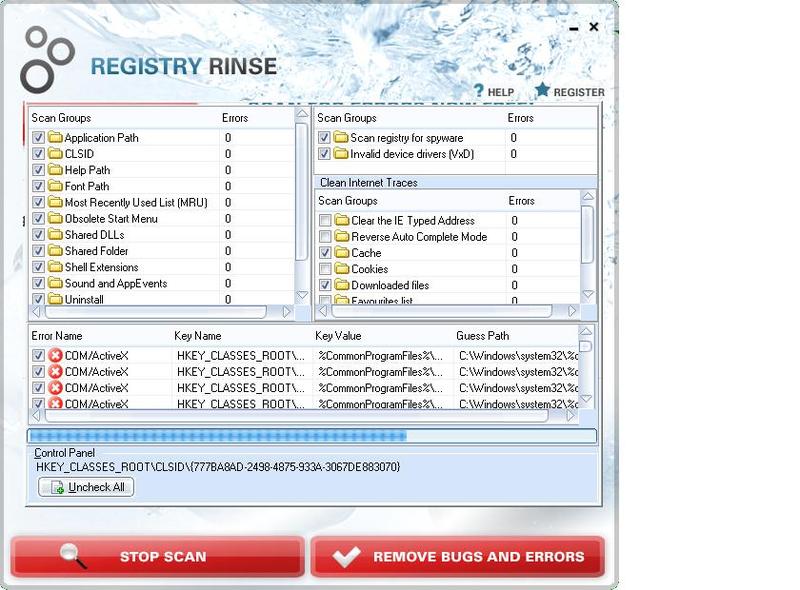Click the scan progress bar

pos(312,436)
